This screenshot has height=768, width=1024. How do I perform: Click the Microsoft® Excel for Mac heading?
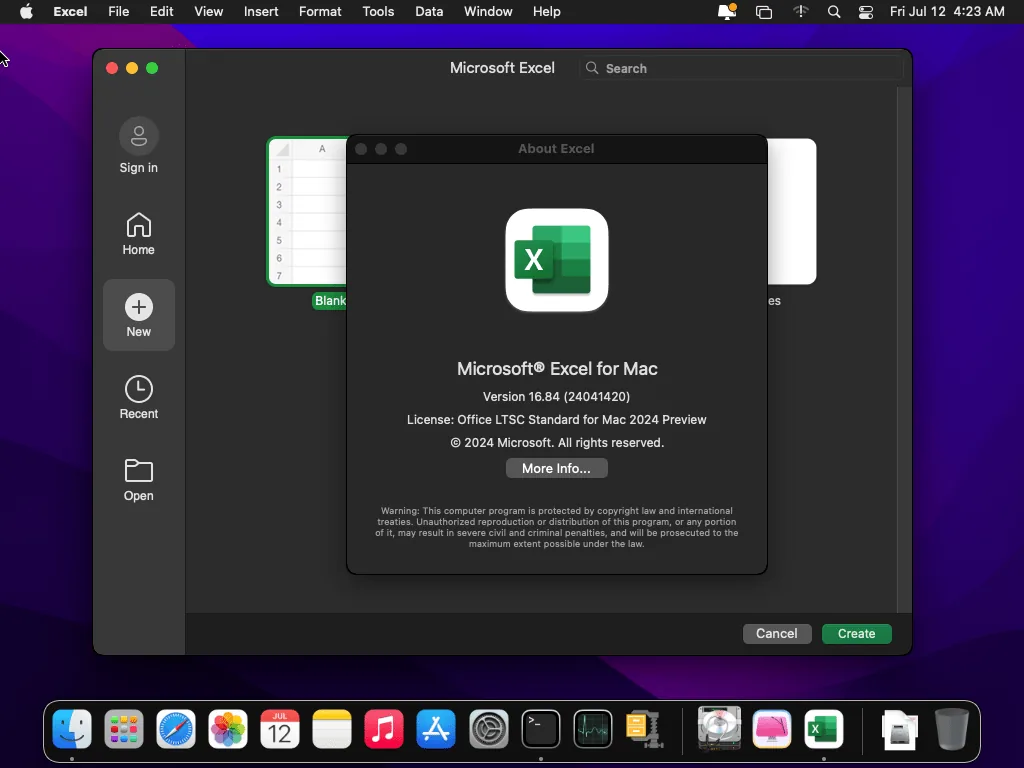pyautogui.click(x=556, y=368)
